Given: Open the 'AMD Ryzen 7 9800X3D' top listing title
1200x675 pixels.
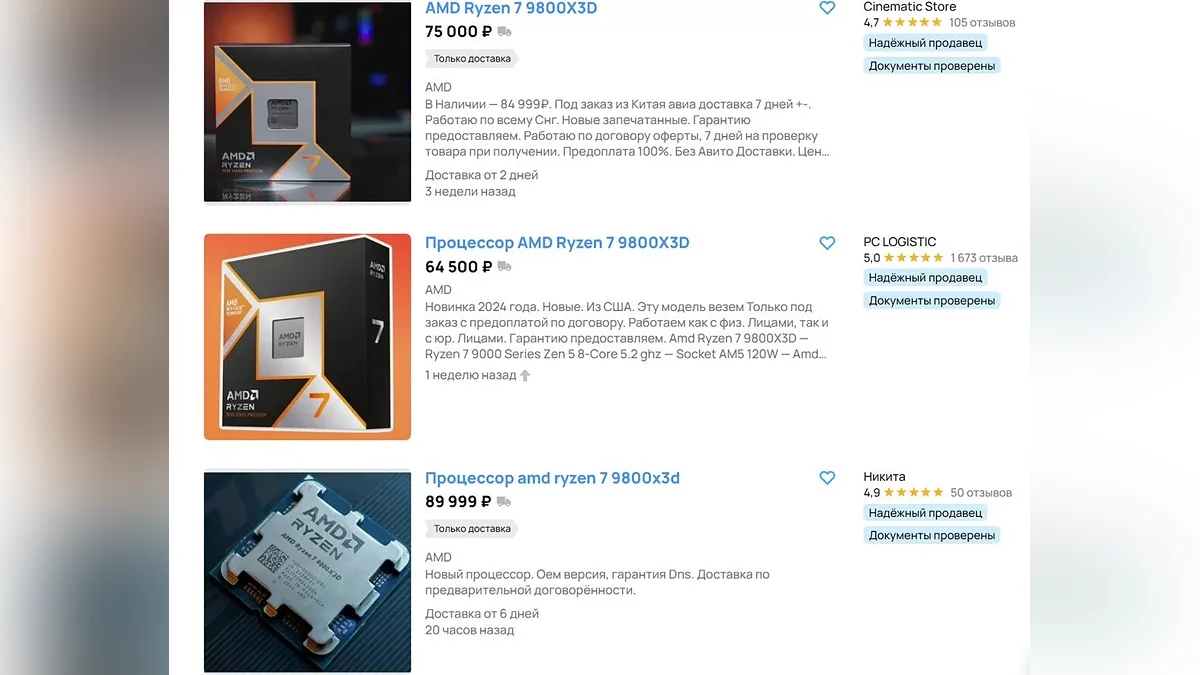Looking at the screenshot, I should pyautogui.click(x=511, y=8).
